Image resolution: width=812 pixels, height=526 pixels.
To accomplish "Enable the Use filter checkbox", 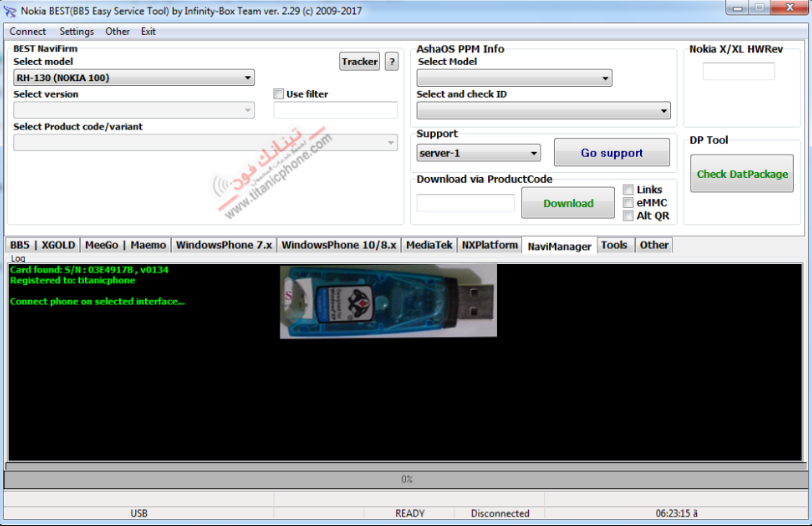I will [x=279, y=94].
